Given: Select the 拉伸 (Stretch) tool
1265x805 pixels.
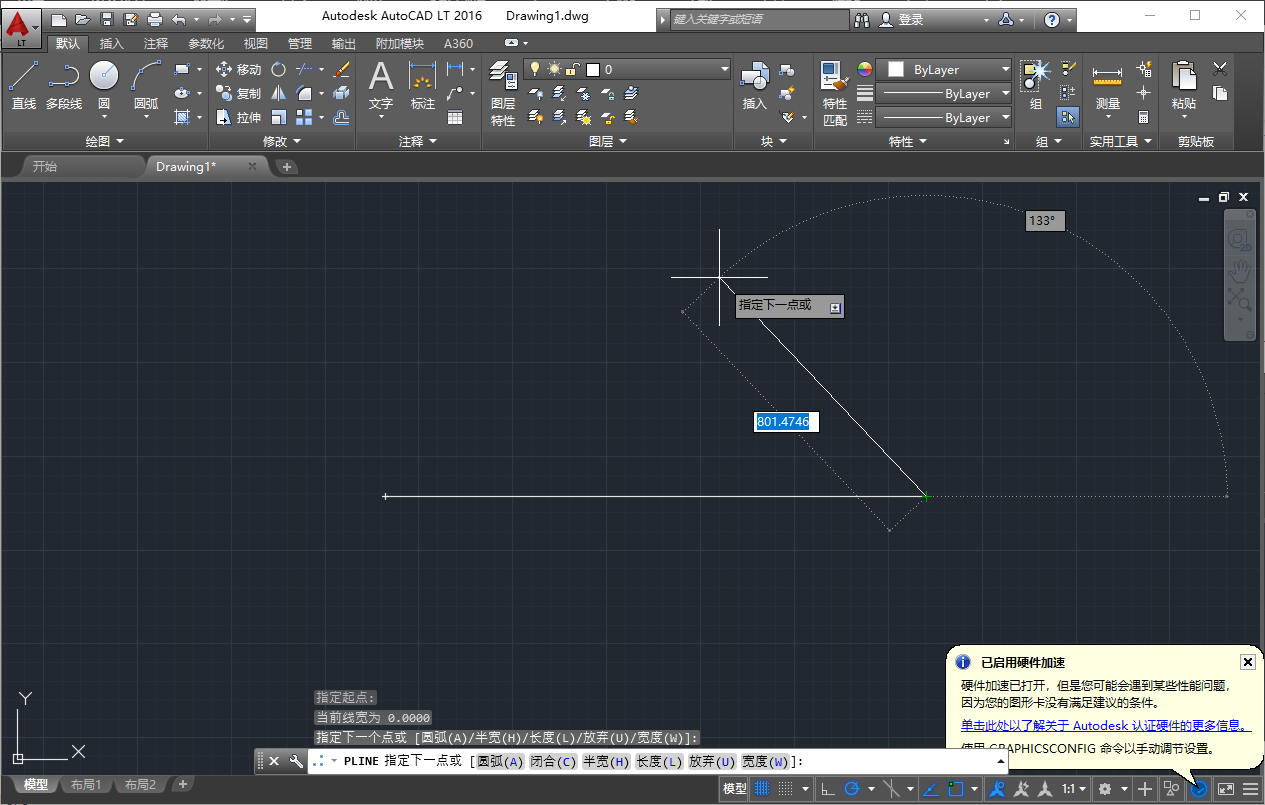Looking at the screenshot, I should tap(239, 116).
